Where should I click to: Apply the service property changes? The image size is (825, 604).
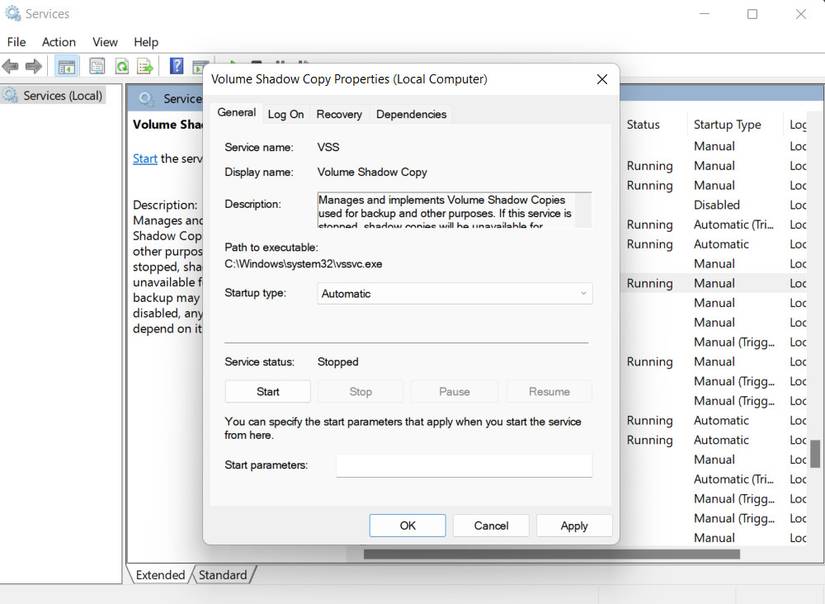pos(574,525)
